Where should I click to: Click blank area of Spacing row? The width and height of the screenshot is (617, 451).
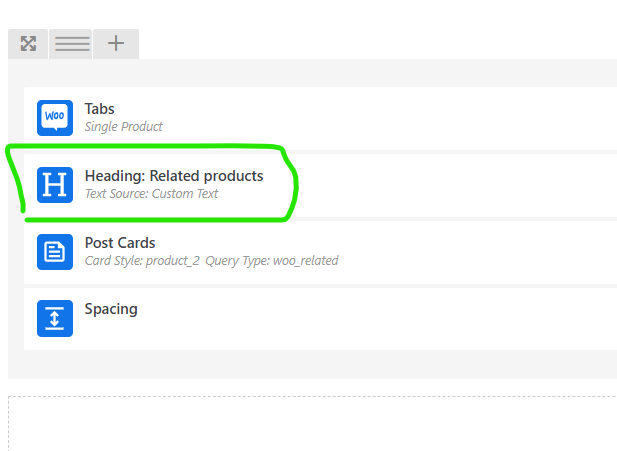[x=393, y=319]
